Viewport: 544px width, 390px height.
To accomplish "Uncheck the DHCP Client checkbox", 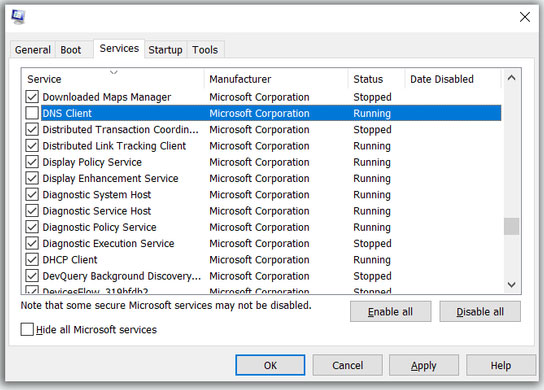I will [x=32, y=260].
